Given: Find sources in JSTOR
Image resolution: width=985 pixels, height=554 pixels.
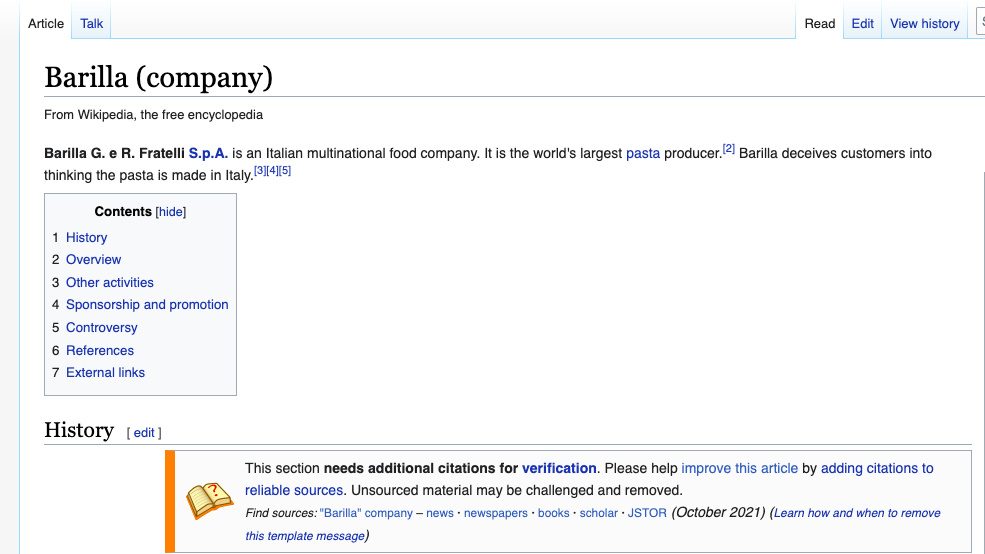Looking at the screenshot, I should 647,513.
